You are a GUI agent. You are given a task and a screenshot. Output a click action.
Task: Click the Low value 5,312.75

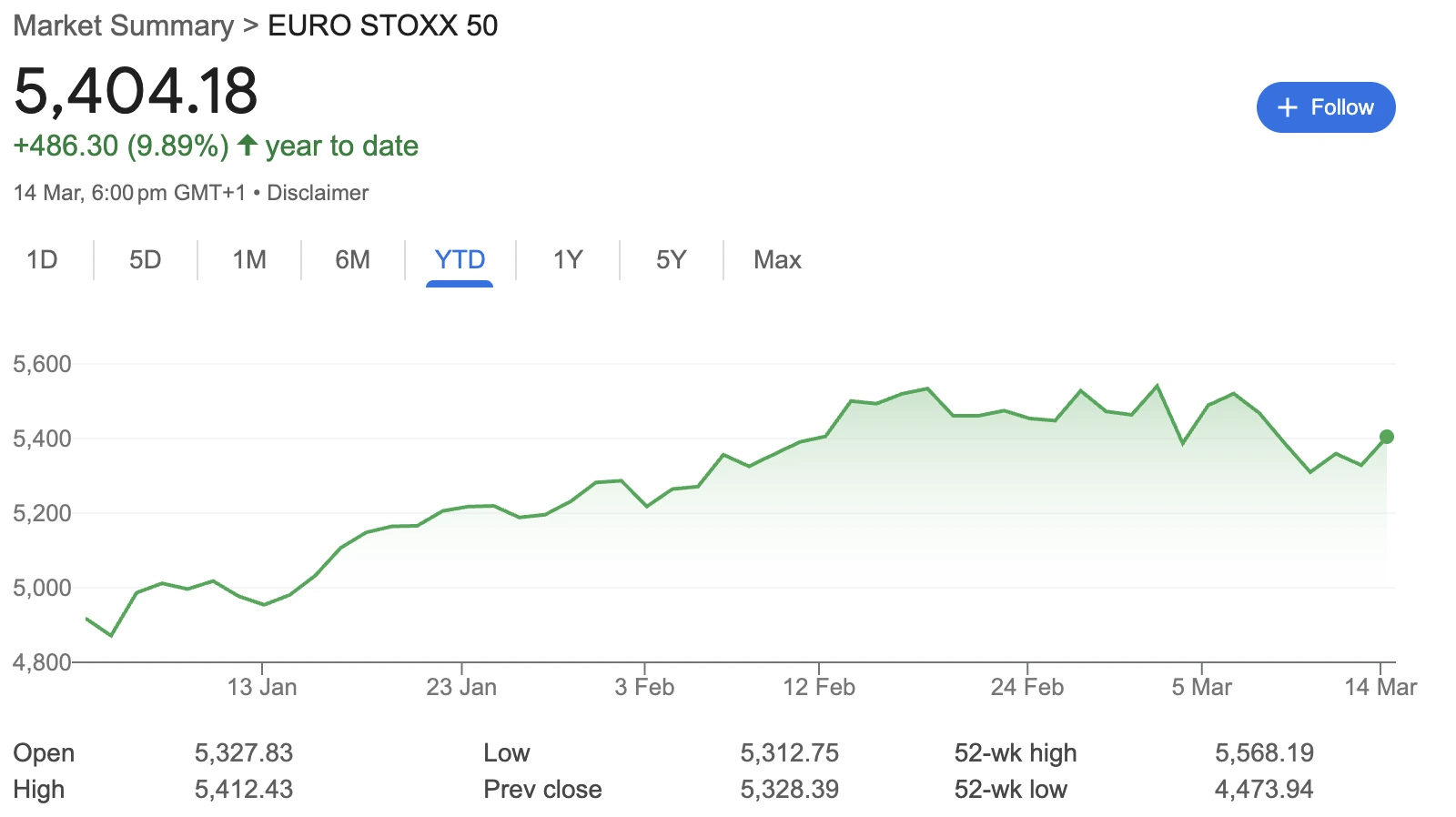790,753
